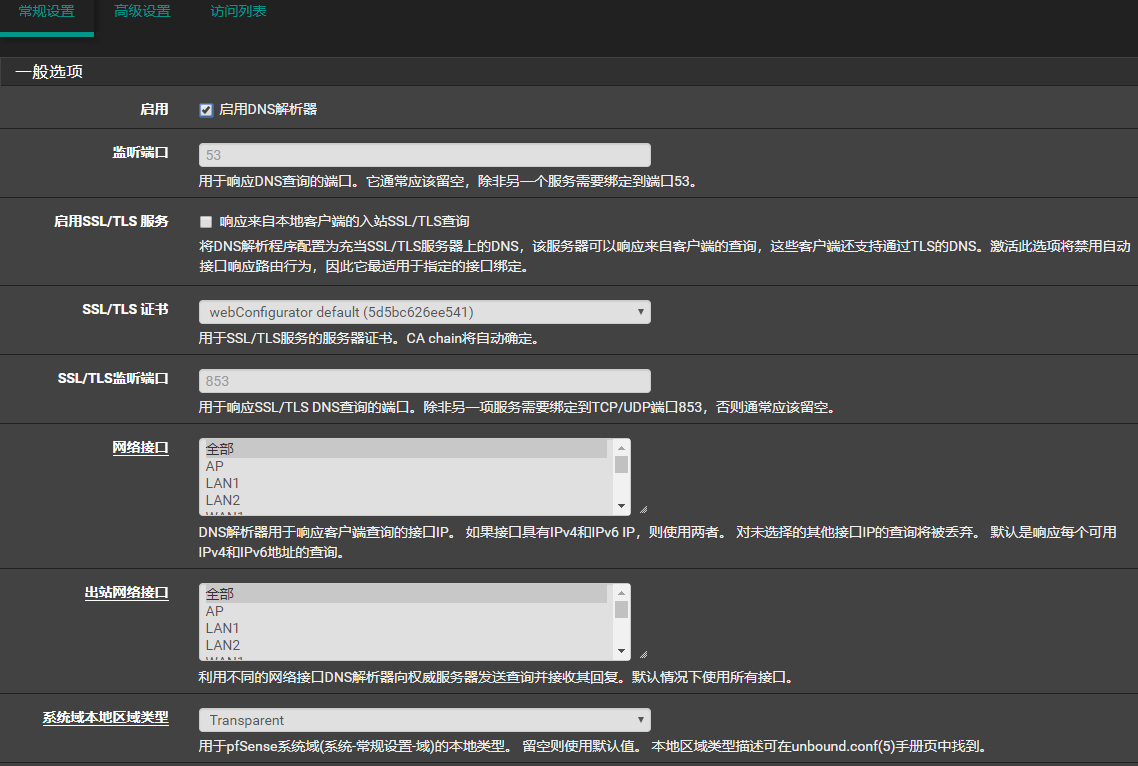1138x766 pixels.
Task: Click the 监听端口 input field
Action: coord(424,155)
